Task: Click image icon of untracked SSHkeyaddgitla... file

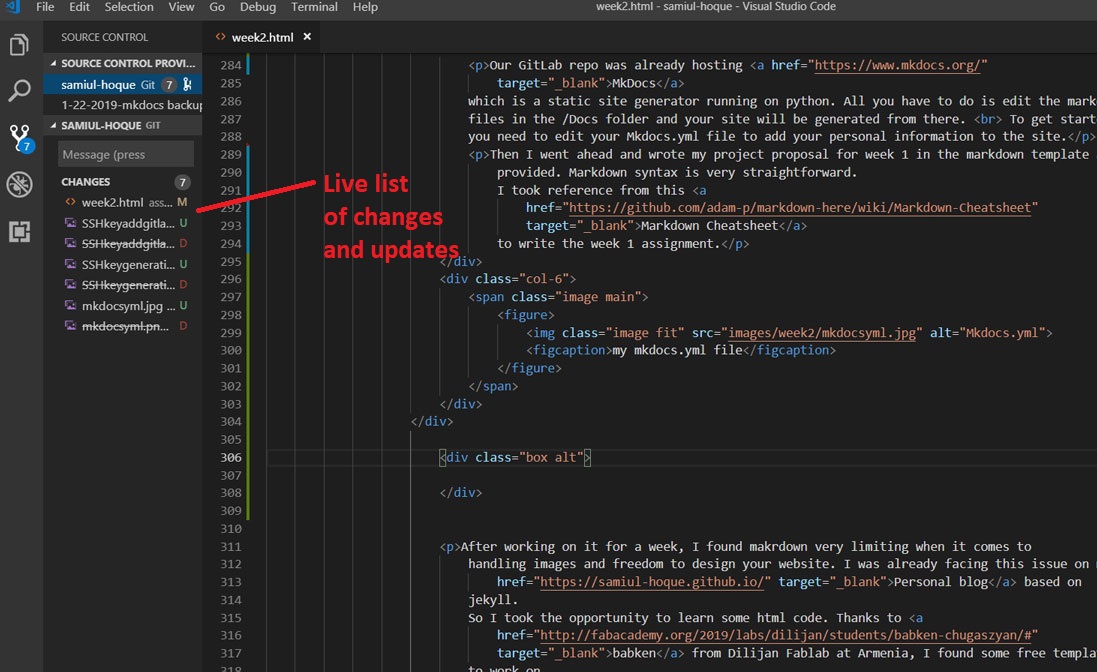Action: tap(70, 223)
